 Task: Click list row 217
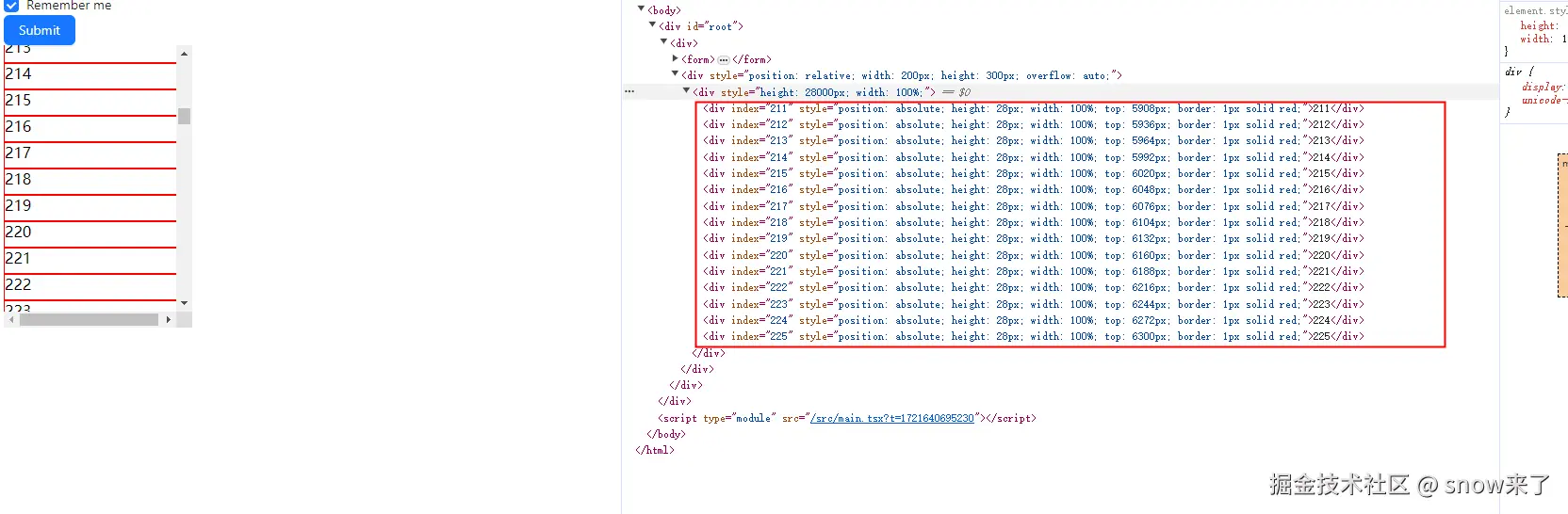[90, 154]
